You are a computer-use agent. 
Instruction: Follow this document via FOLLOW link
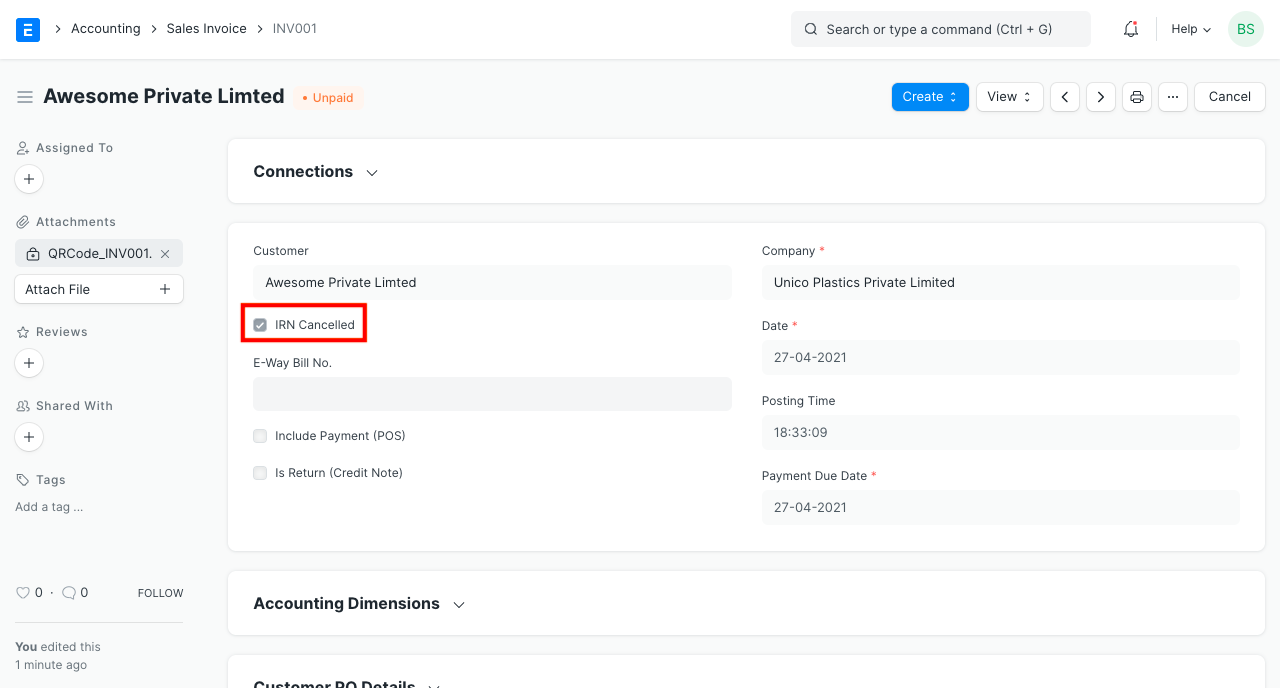[x=160, y=592]
